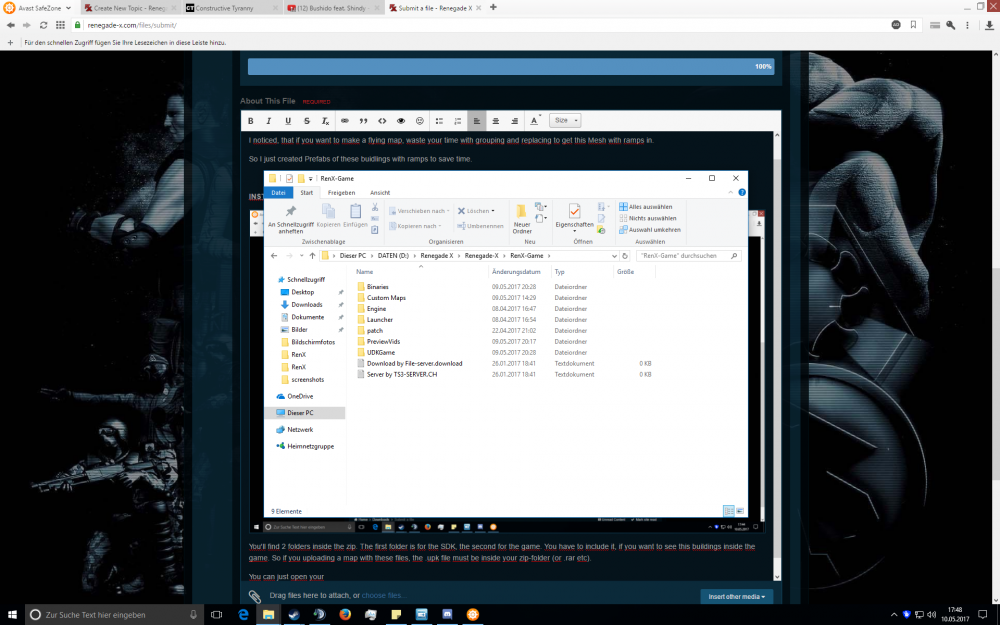Toggle left alignment in the editor toolbar
Image resolution: width=1000 pixels, height=625 pixels.
(x=476, y=121)
